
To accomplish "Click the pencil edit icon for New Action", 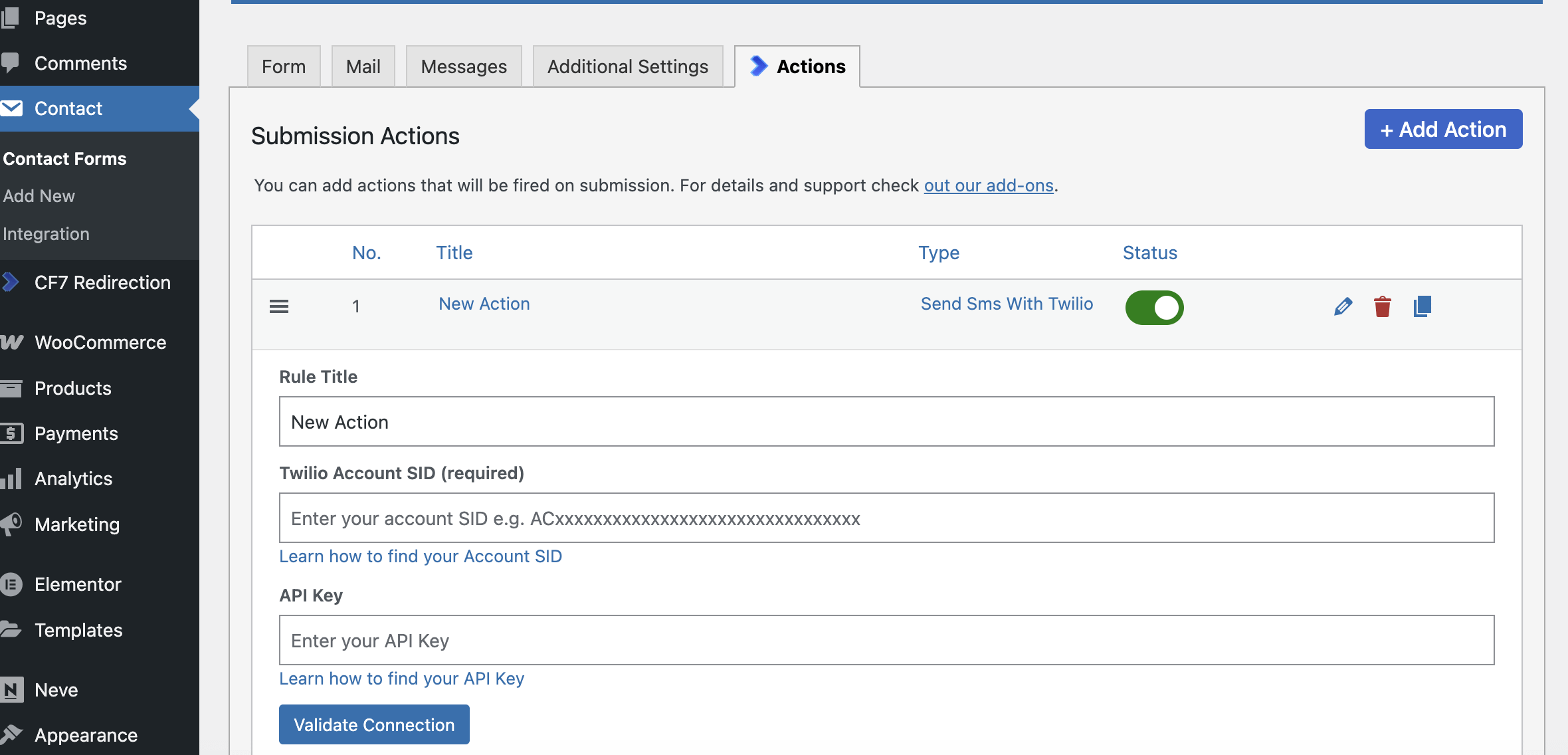I will point(1343,306).
